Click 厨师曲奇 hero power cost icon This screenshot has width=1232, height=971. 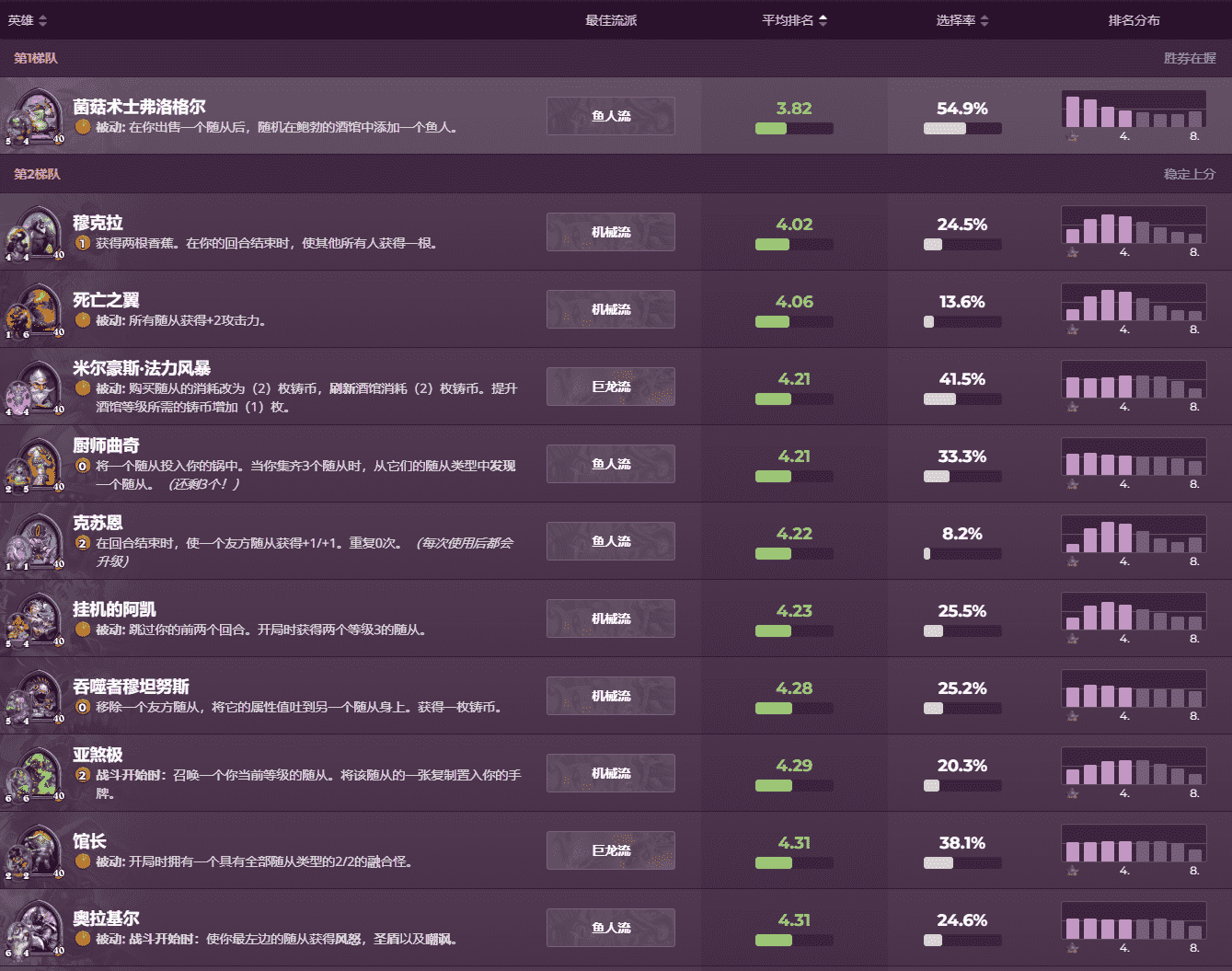click(x=83, y=466)
